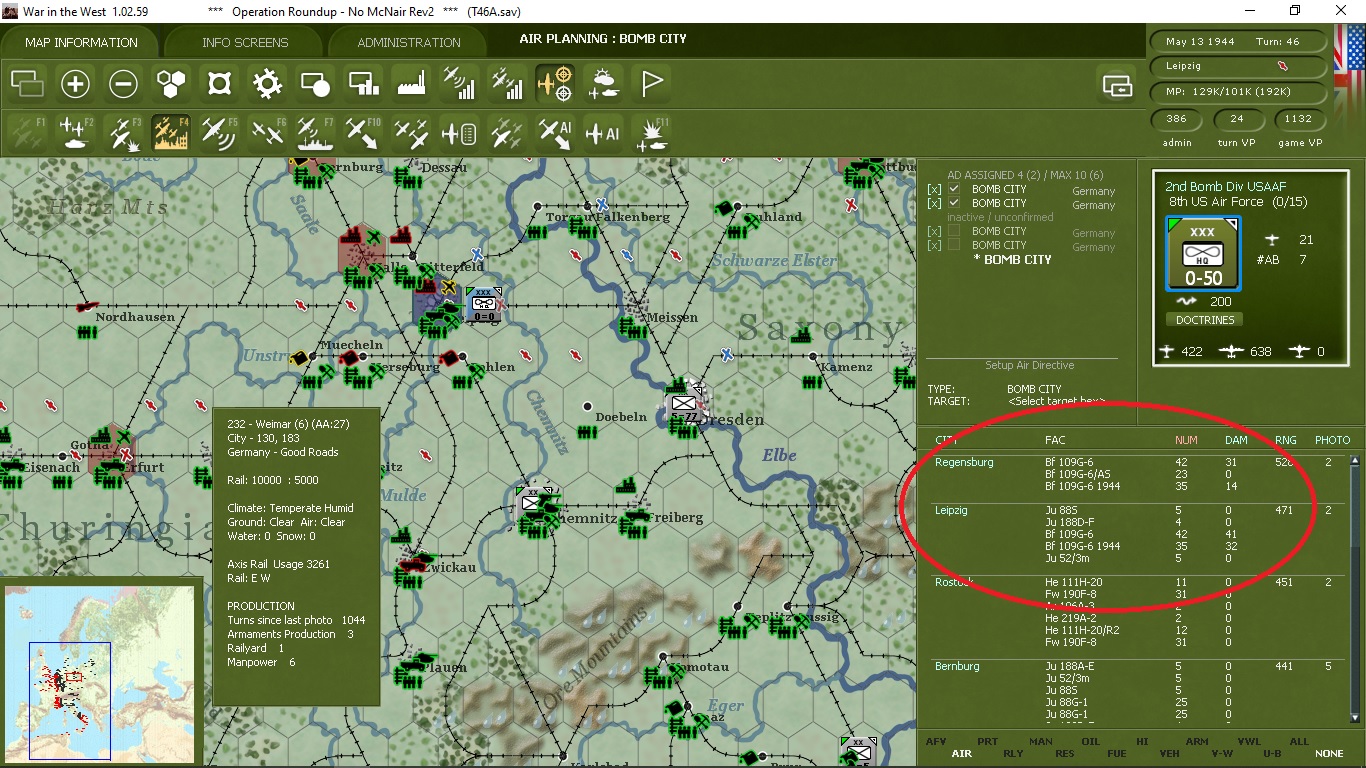The image size is (1366, 768).
Task: Sort target list by FAC column
Action: tap(1055, 440)
